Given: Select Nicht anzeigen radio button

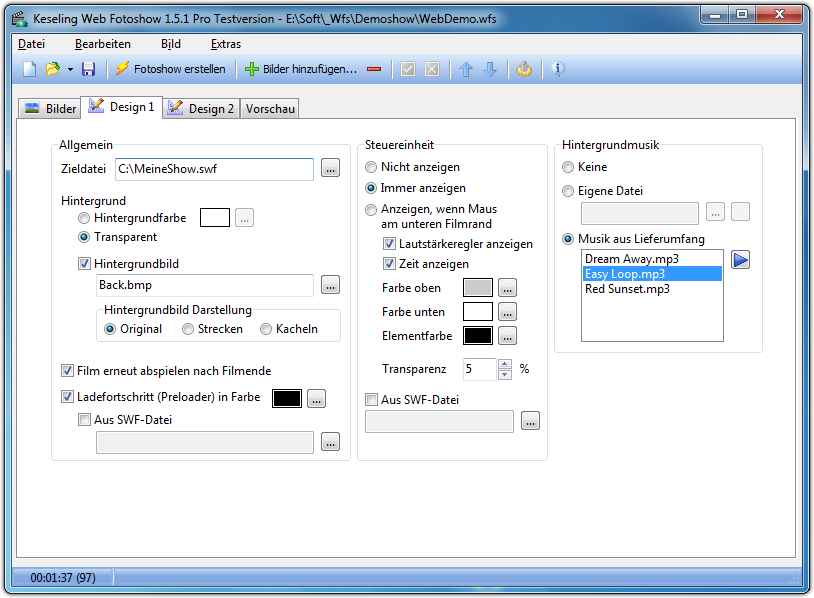Looking at the screenshot, I should (x=372, y=167).
